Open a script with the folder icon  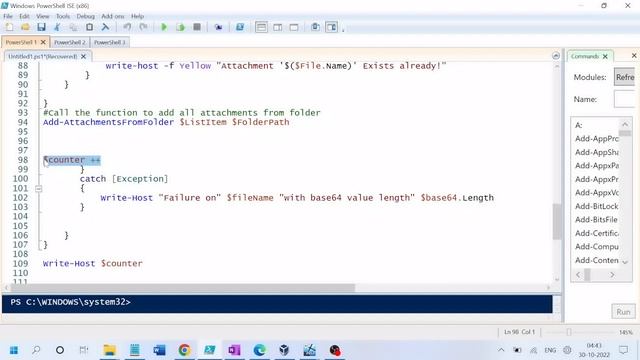click(x=25, y=27)
